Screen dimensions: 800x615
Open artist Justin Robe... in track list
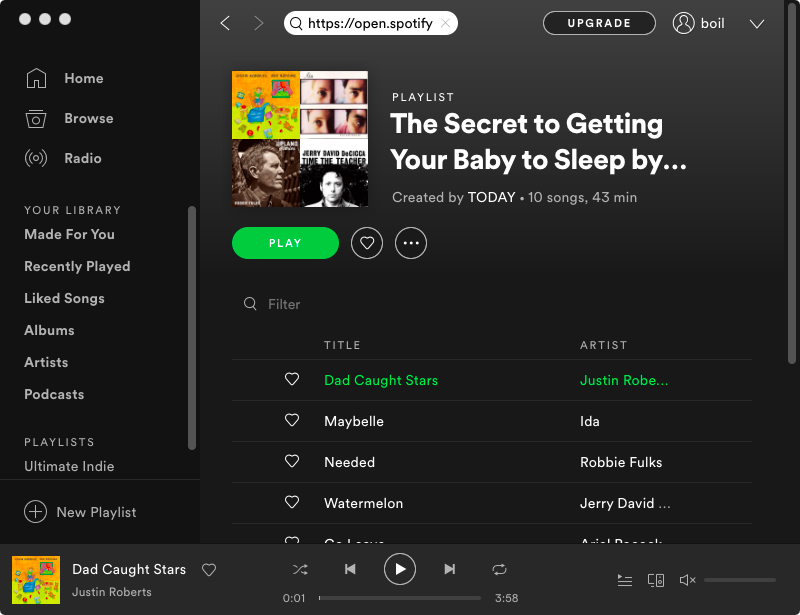point(624,380)
